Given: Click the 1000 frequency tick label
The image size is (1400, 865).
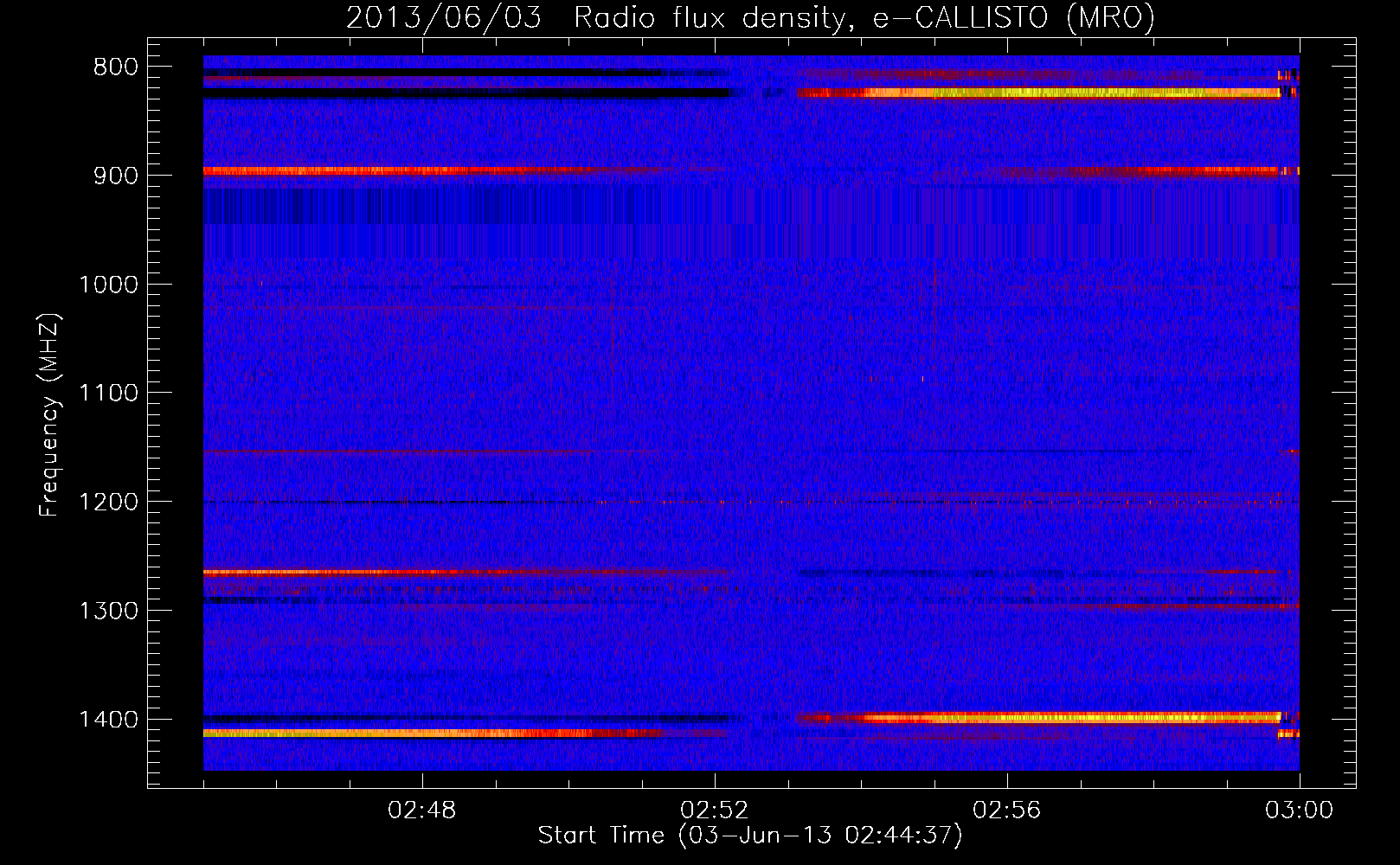Looking at the screenshot, I should [108, 285].
